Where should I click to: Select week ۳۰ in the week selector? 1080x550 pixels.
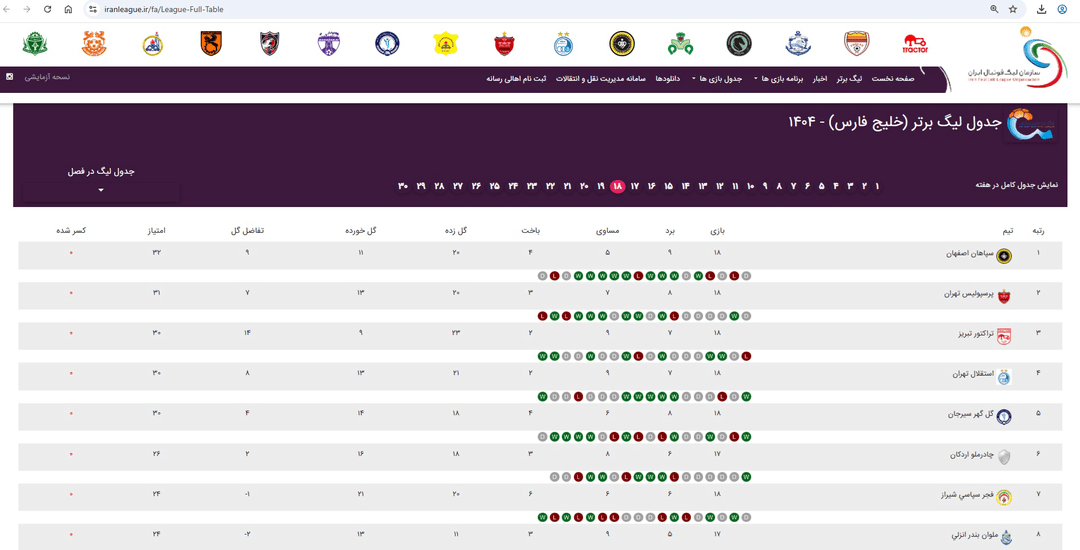(403, 186)
